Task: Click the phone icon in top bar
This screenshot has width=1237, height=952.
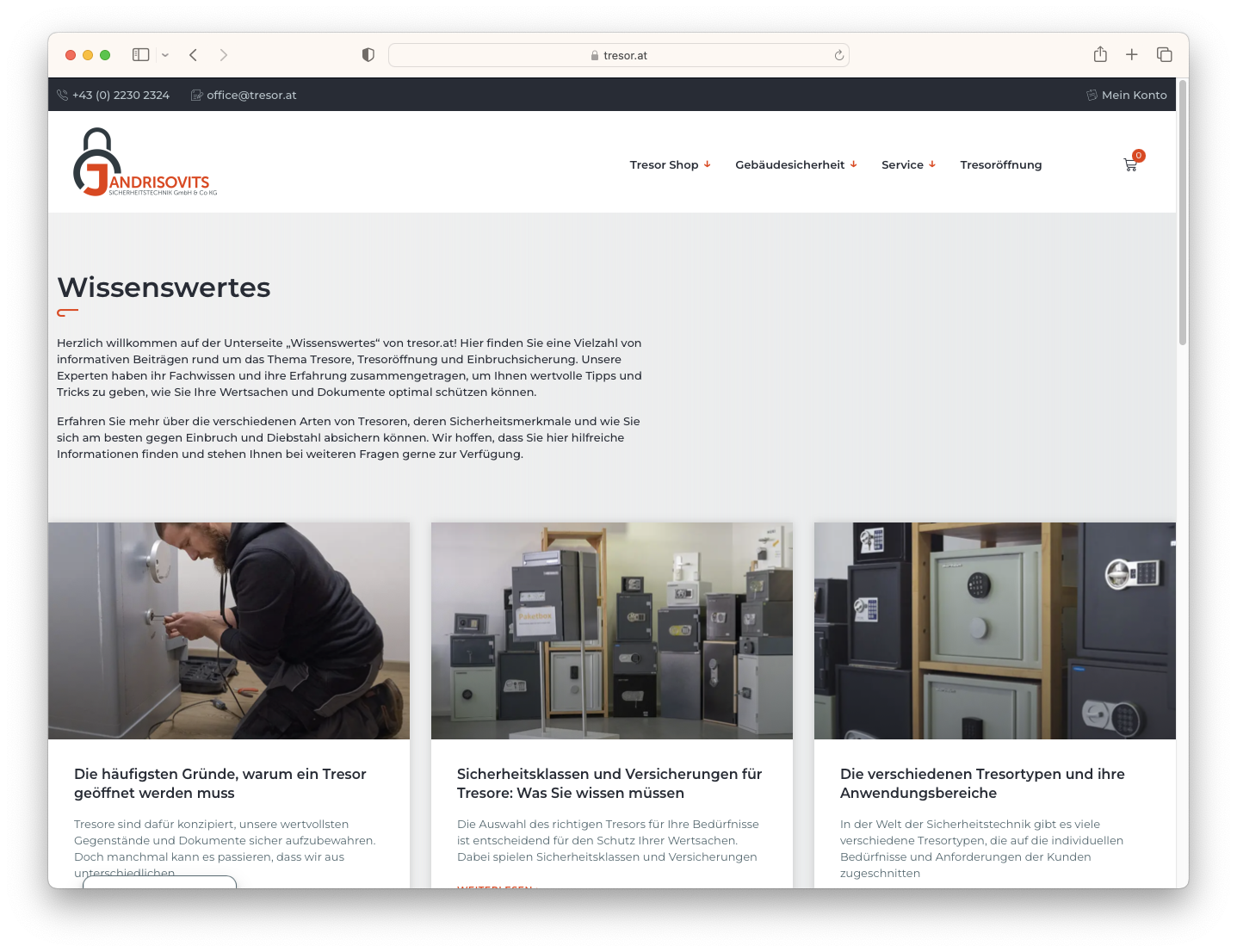Action: pos(62,96)
